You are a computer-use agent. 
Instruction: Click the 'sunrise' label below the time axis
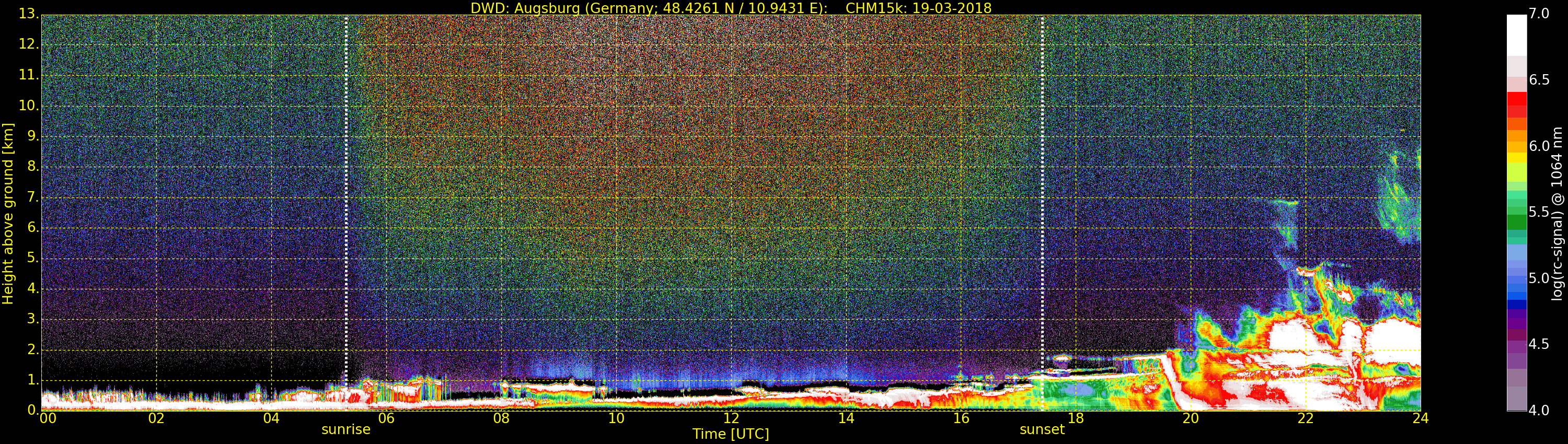pyautogui.click(x=345, y=429)
